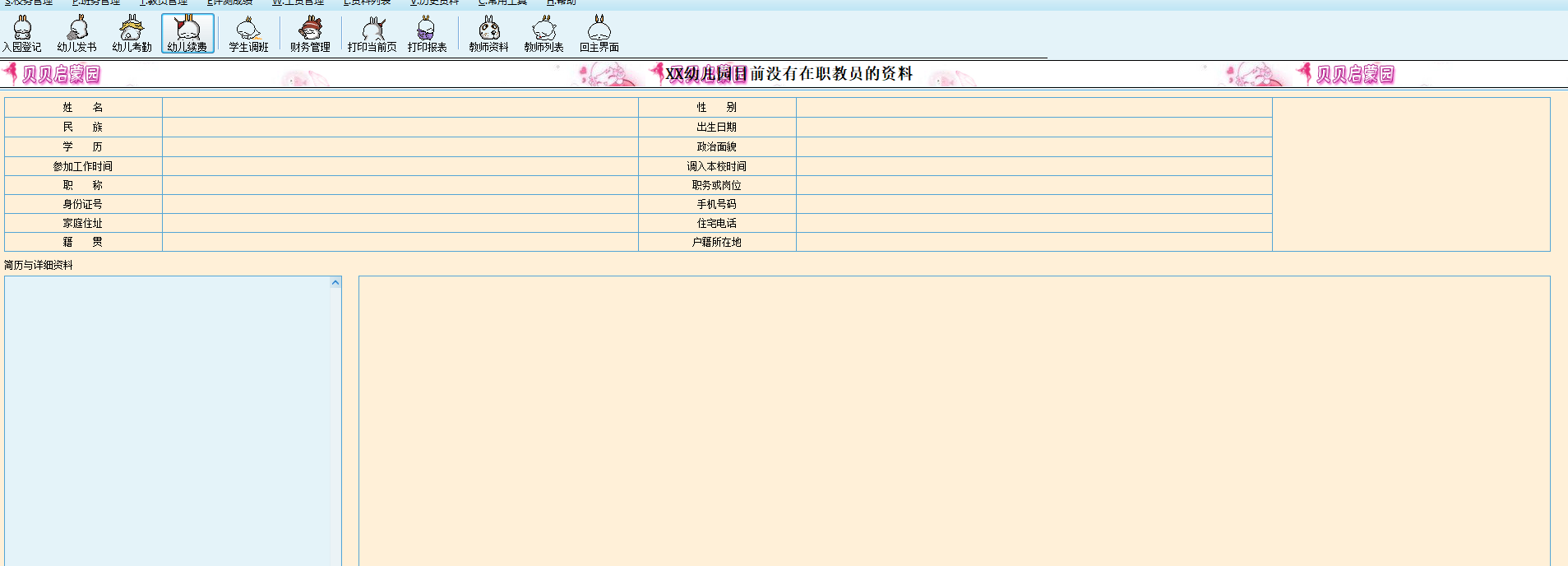Click the 姓名 name value field
Viewport: 1568px width, 566px height.
click(400, 107)
